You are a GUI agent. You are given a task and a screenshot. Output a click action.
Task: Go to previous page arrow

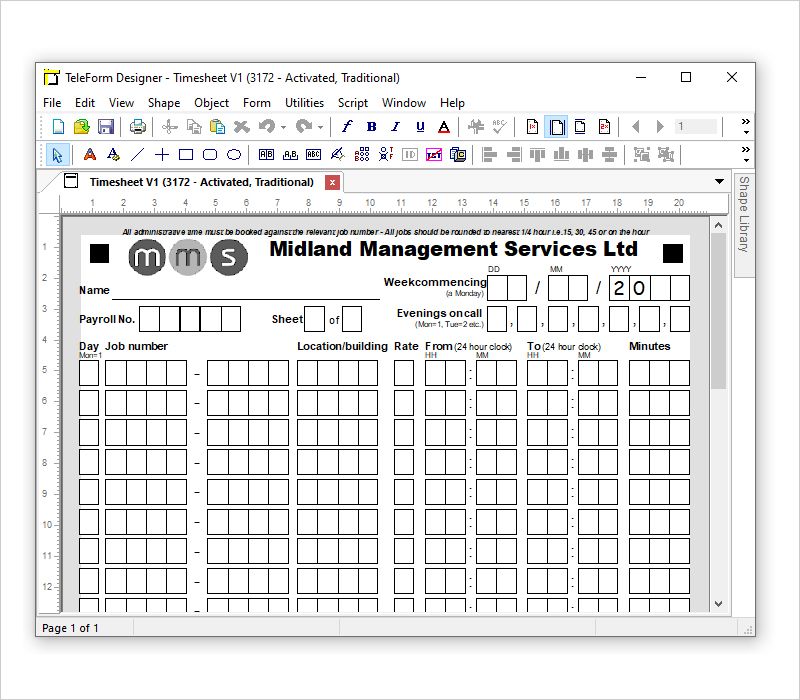click(636, 127)
